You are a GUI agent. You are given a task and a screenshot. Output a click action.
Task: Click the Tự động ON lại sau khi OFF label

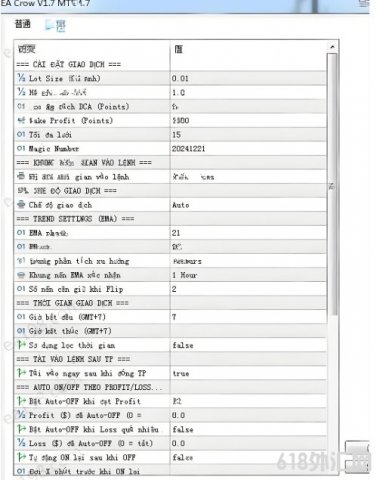point(82,457)
